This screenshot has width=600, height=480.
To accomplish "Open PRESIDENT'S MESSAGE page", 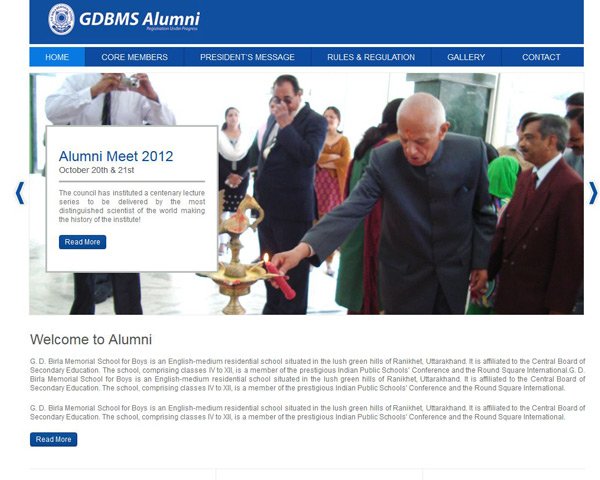I will tap(247, 57).
